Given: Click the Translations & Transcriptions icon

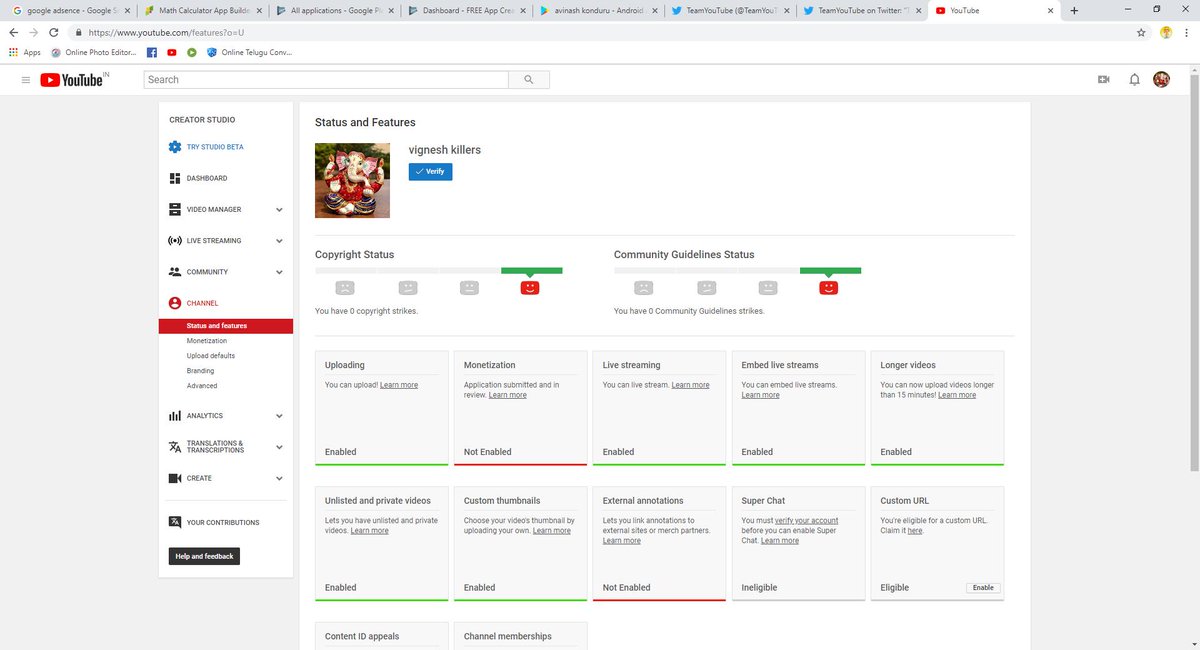Looking at the screenshot, I should (175, 447).
